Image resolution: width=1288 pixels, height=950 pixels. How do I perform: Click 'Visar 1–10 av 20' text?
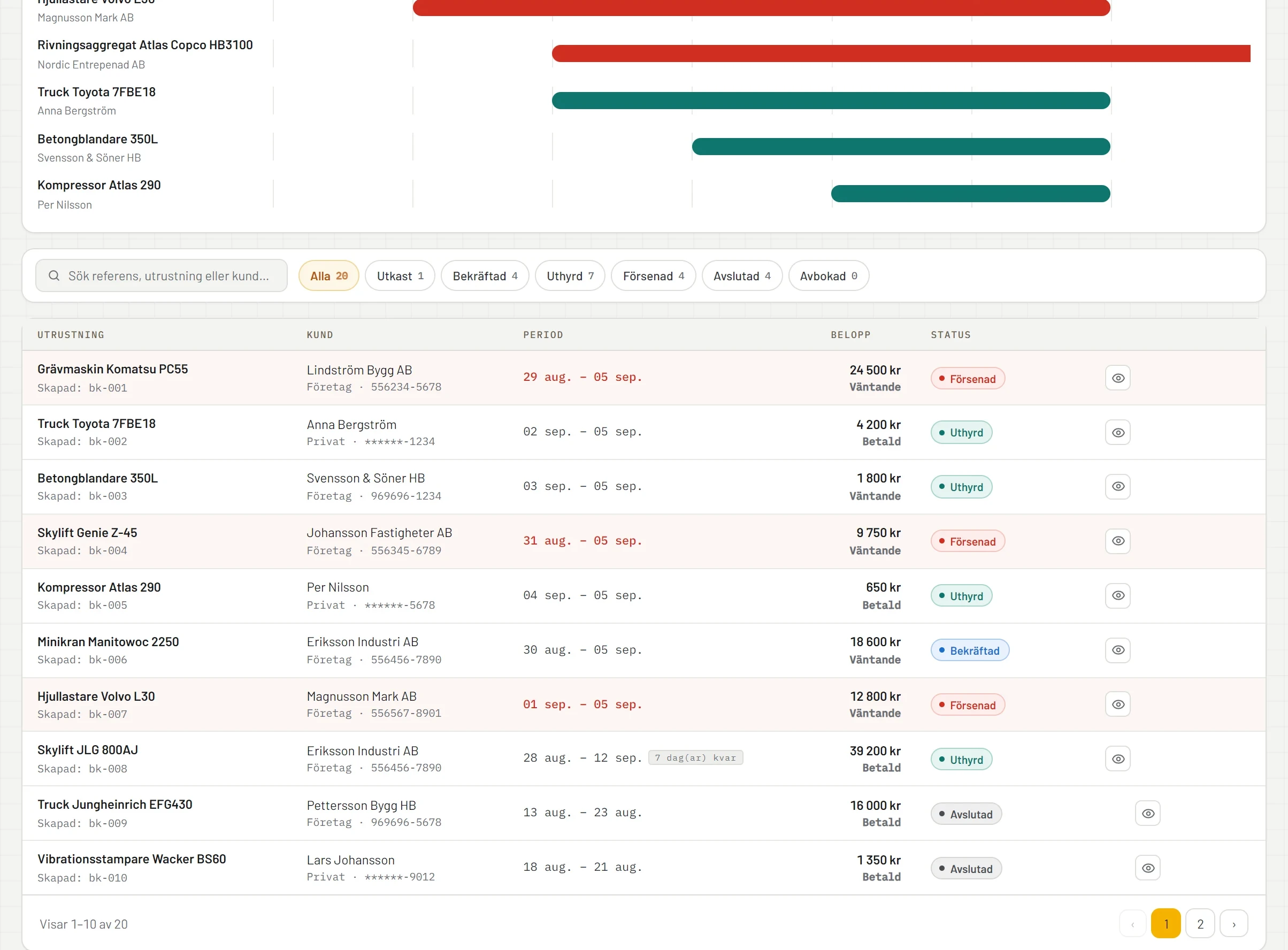click(x=84, y=925)
